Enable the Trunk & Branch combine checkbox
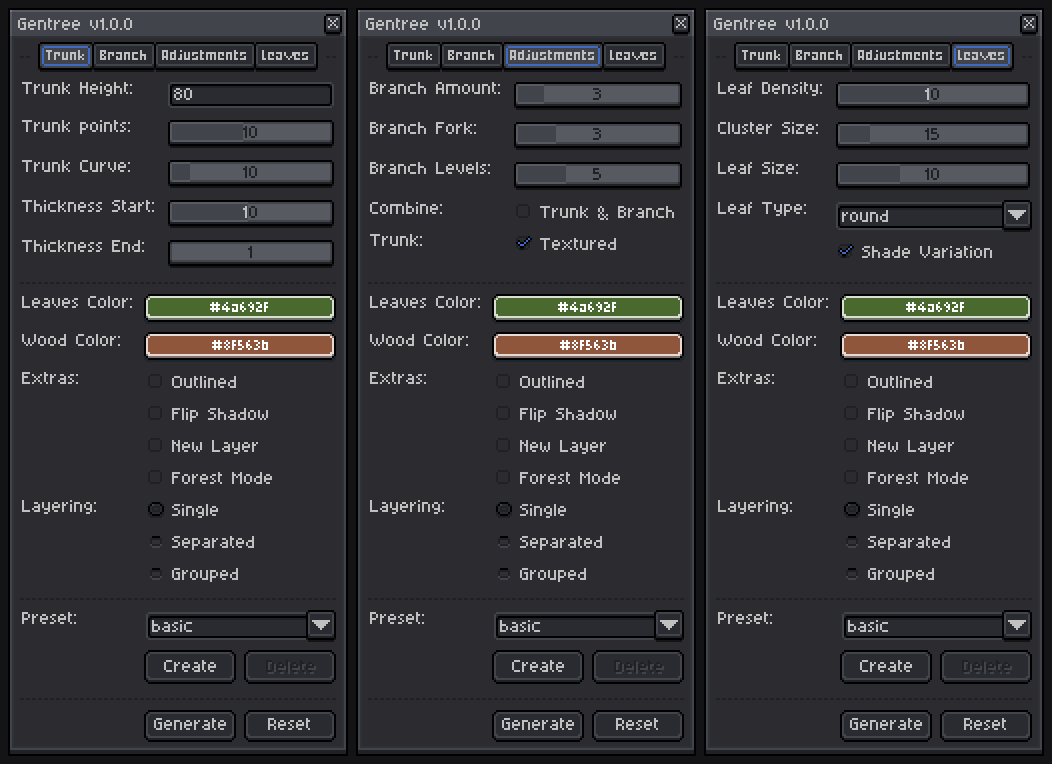Screen dimensions: 1052x764 [523, 211]
